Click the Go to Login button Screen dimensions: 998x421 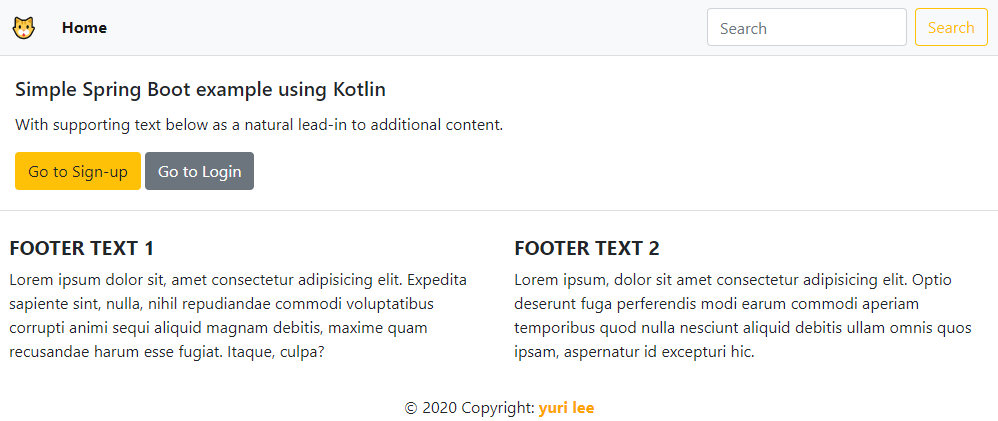(199, 171)
